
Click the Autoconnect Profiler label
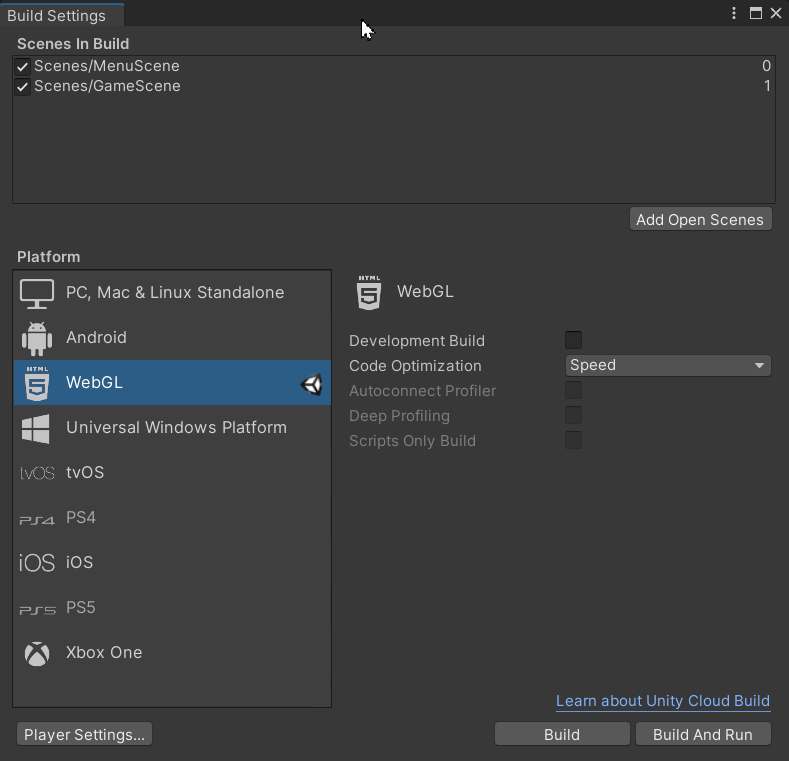pyautogui.click(x=422, y=391)
